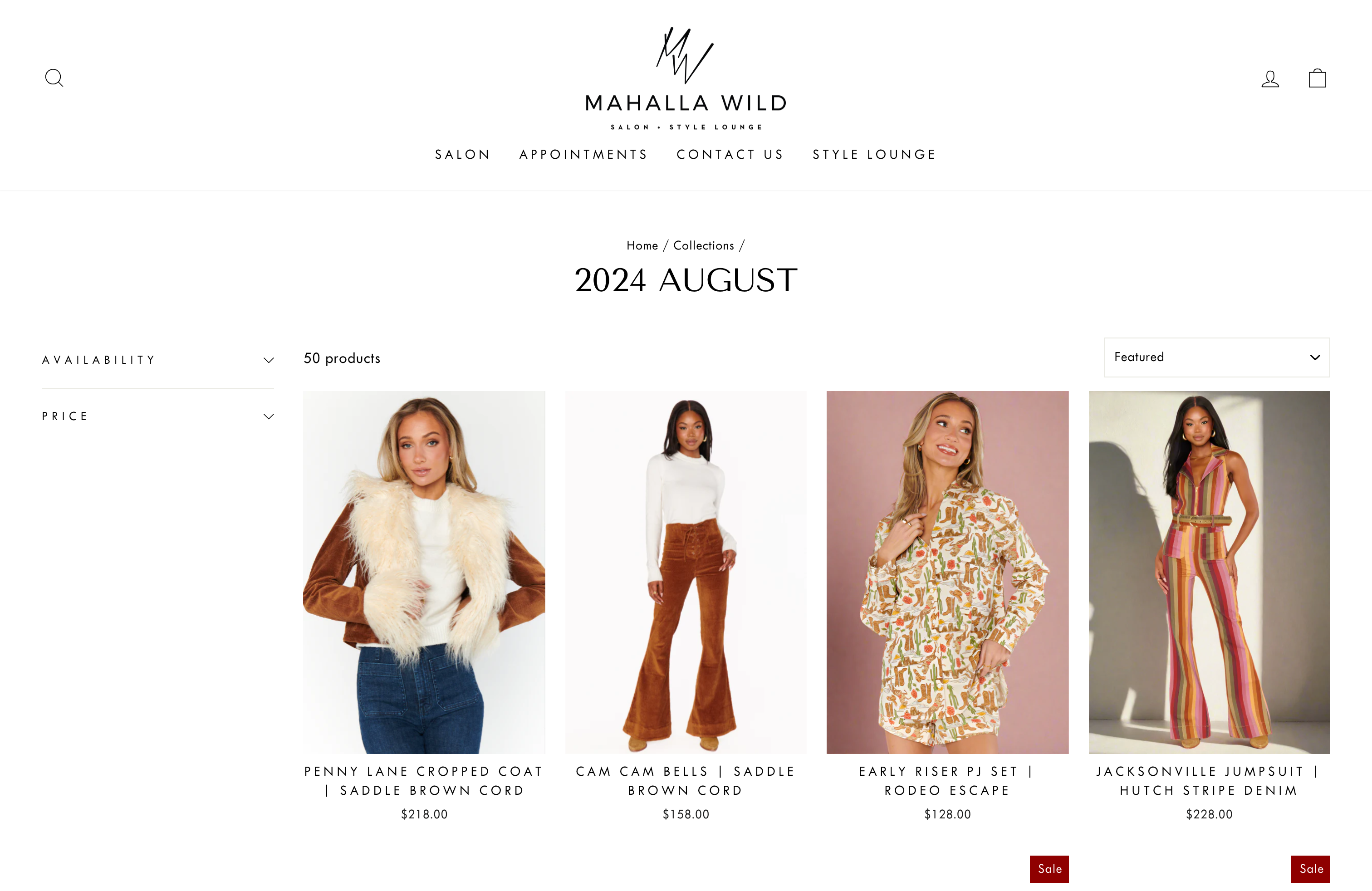Open the Jacksonville Jumpsuit image
This screenshot has height=891, width=1372.
[x=1209, y=572]
